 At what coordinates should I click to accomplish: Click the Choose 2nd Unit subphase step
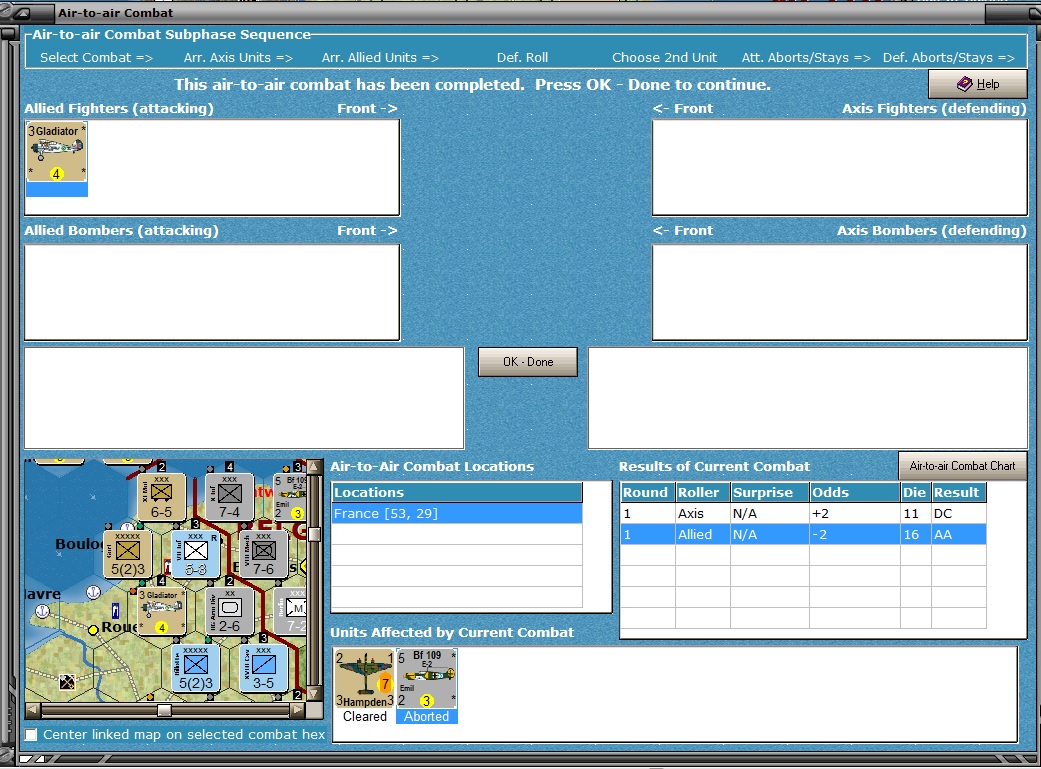click(x=665, y=58)
